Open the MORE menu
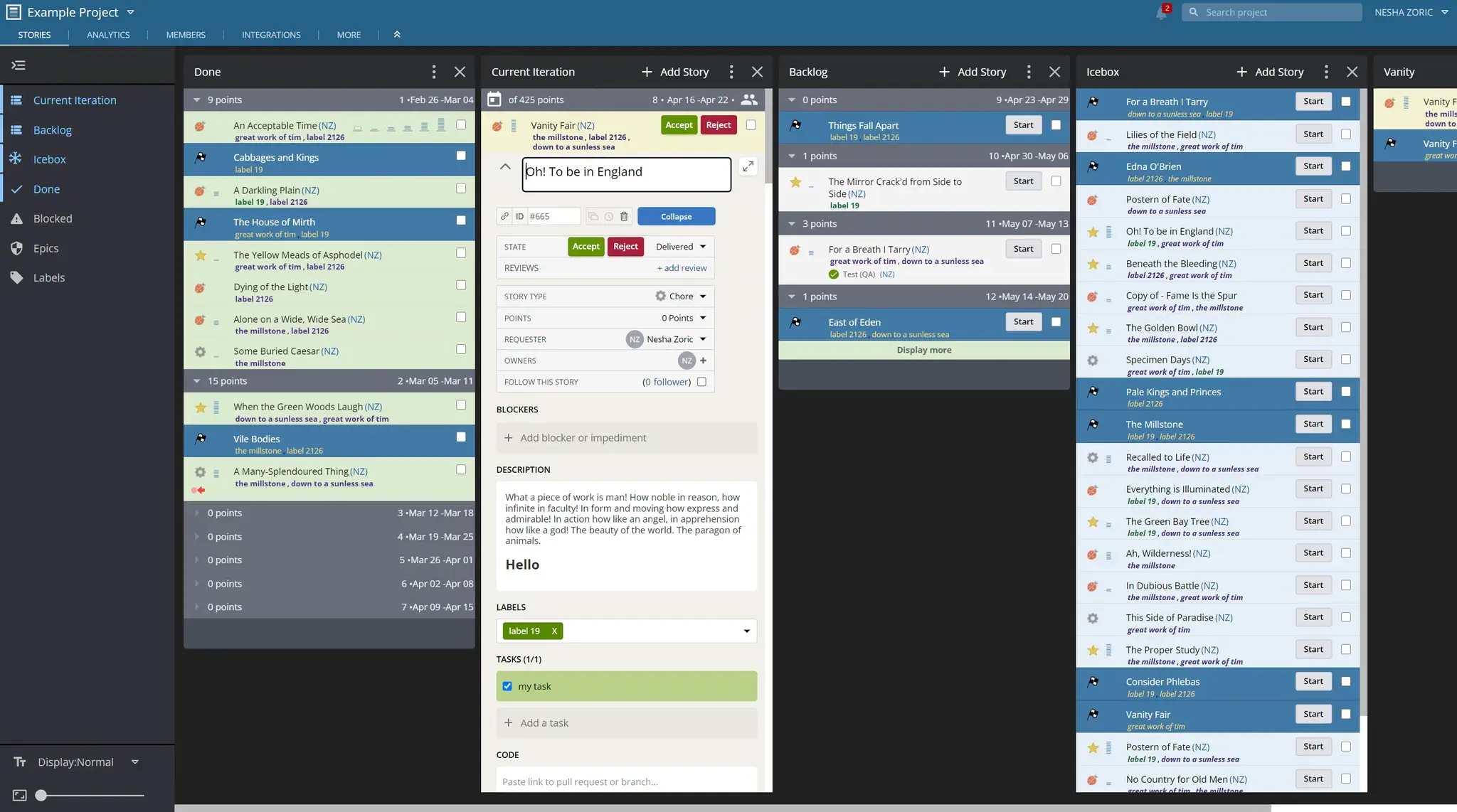Screen dimensions: 1457x812 (349, 34)
